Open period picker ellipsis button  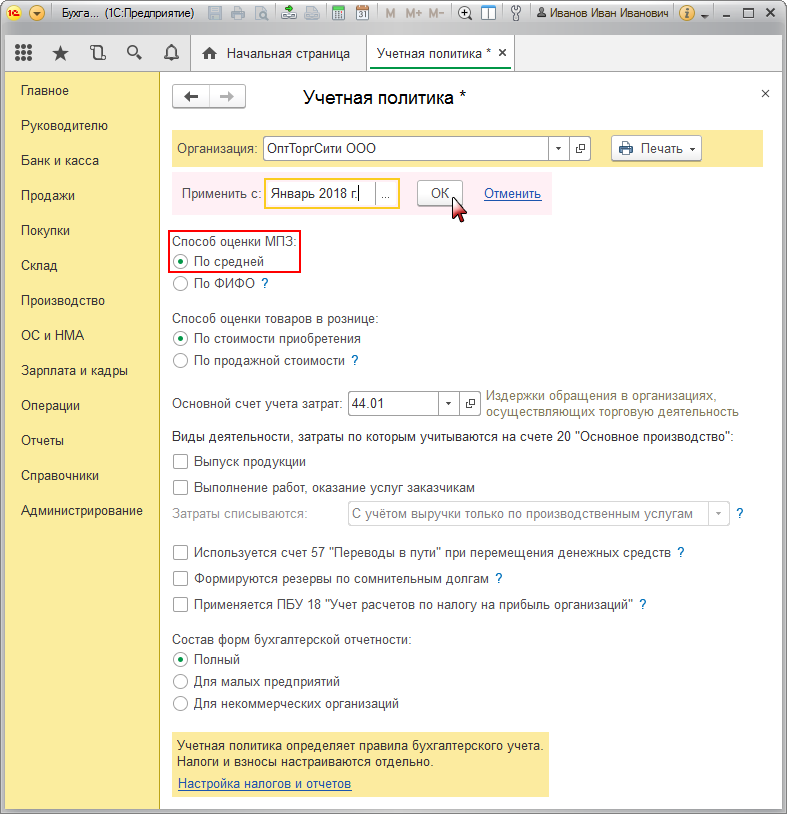(x=386, y=194)
